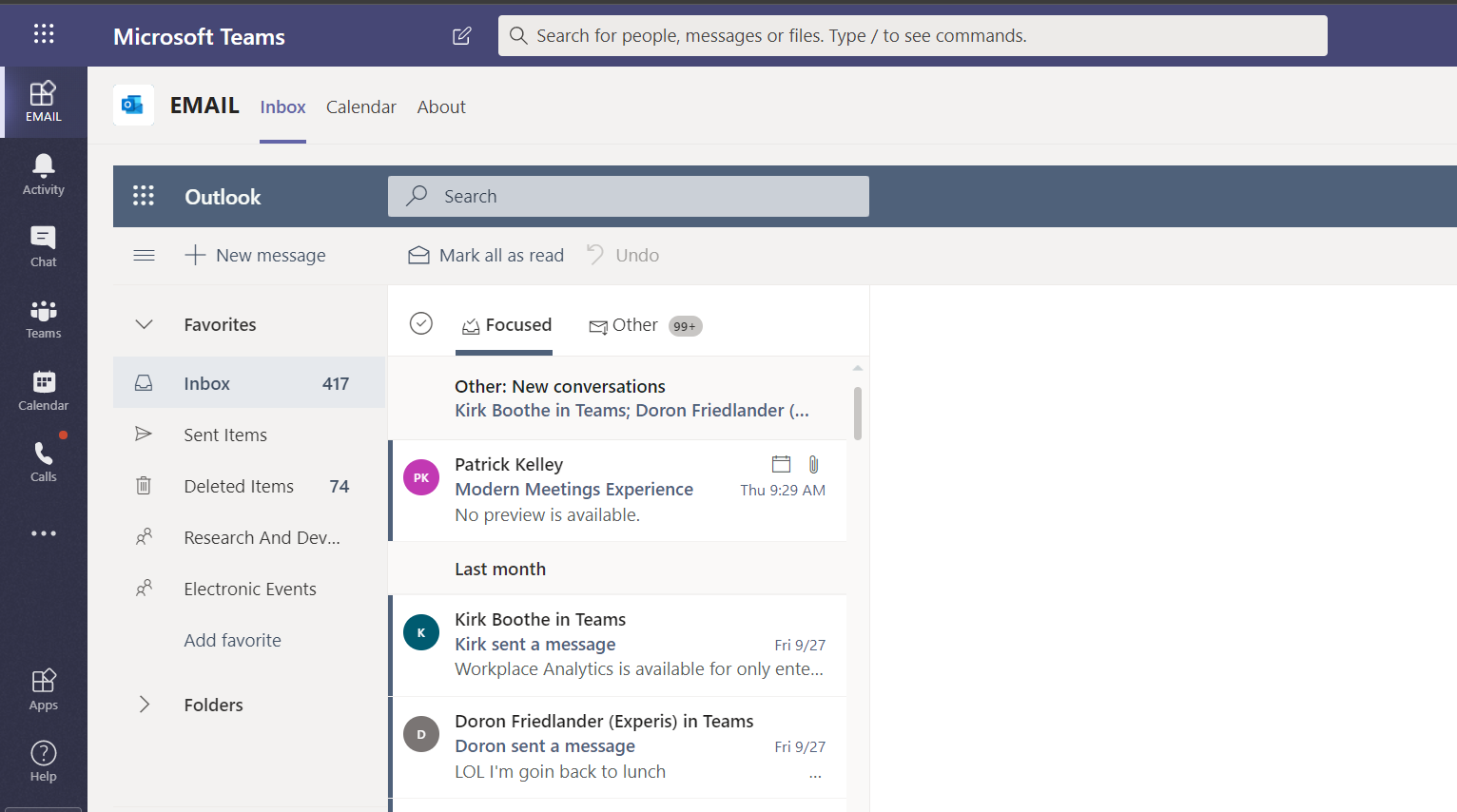The height and width of the screenshot is (812, 1457).
Task: Open the About tab of the EMAIL app
Action: tap(441, 106)
